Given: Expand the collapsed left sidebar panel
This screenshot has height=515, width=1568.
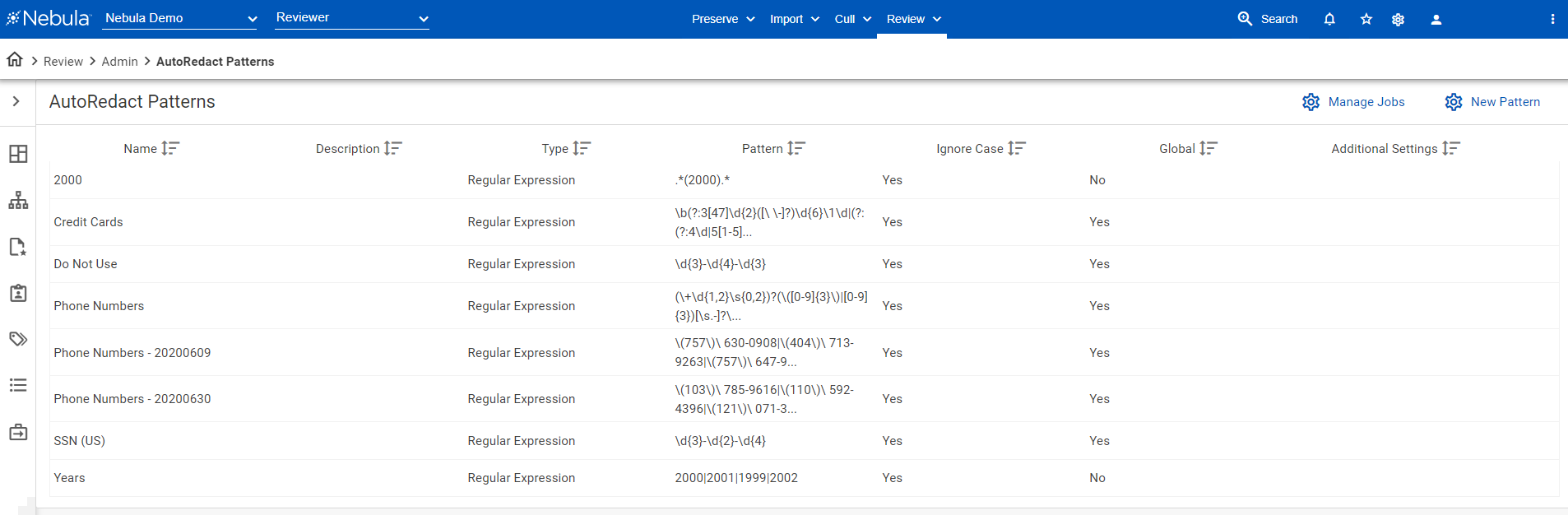Looking at the screenshot, I should coord(16,101).
